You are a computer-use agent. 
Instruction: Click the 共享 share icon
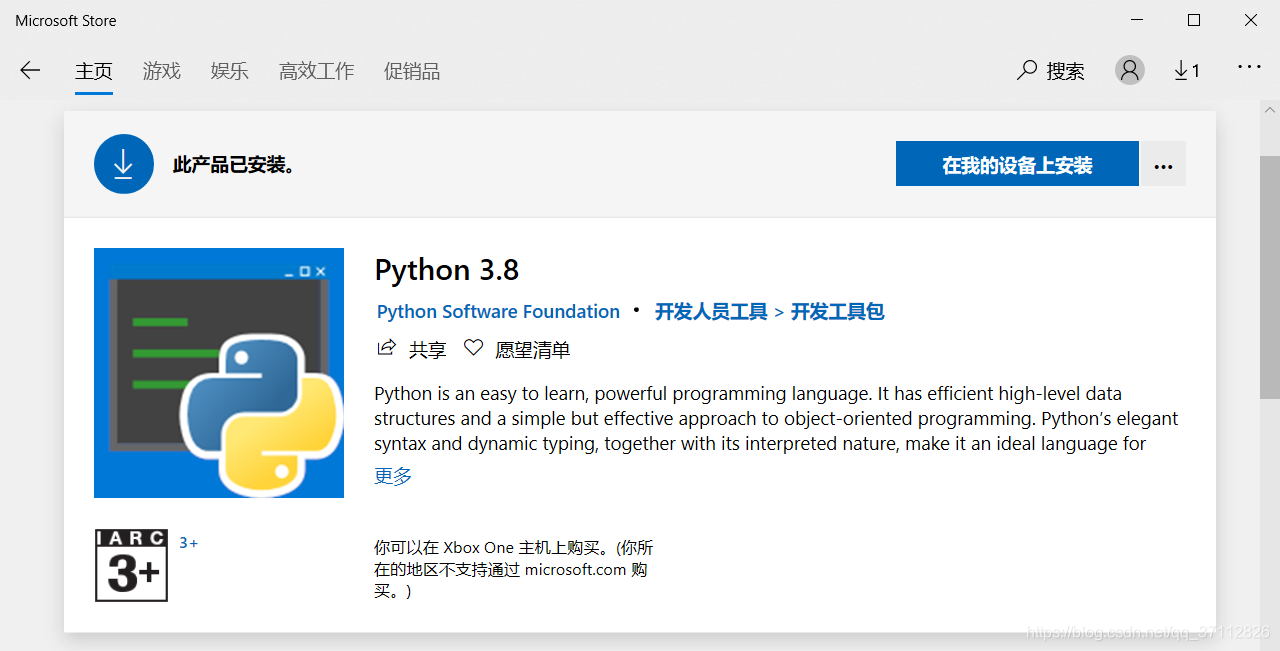(386, 349)
